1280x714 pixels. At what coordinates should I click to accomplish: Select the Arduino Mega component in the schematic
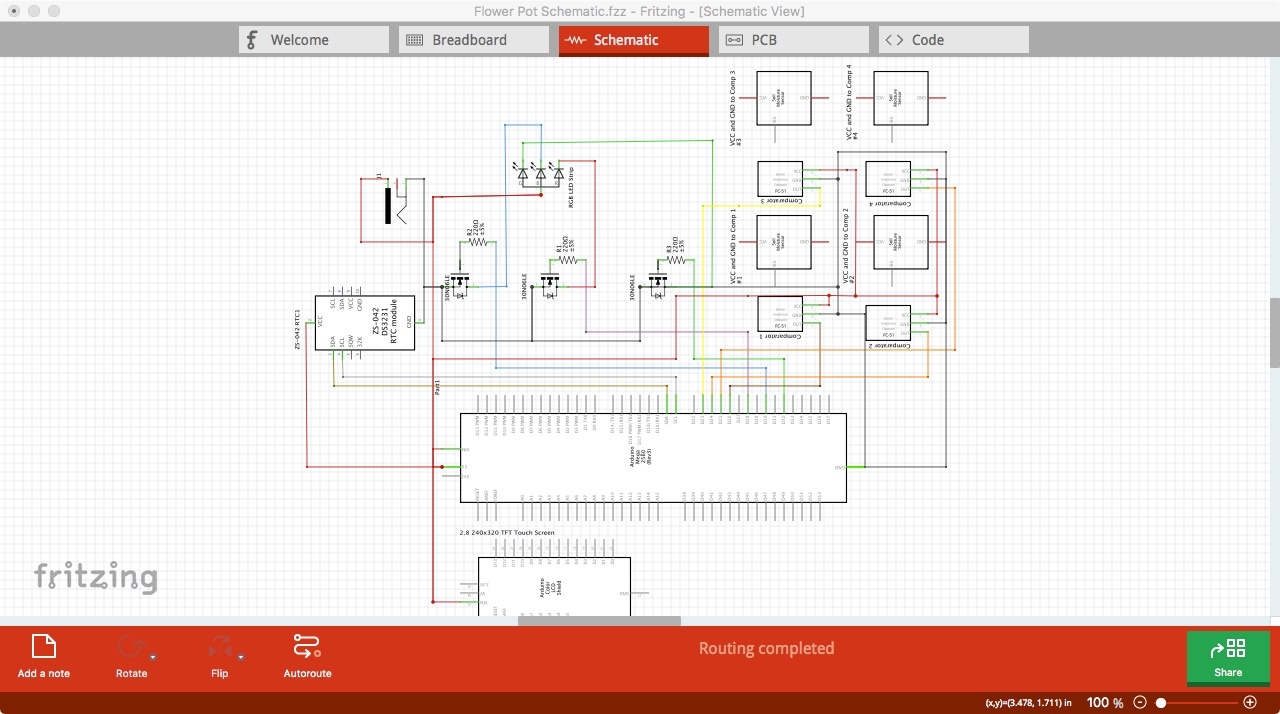pyautogui.click(x=650, y=455)
